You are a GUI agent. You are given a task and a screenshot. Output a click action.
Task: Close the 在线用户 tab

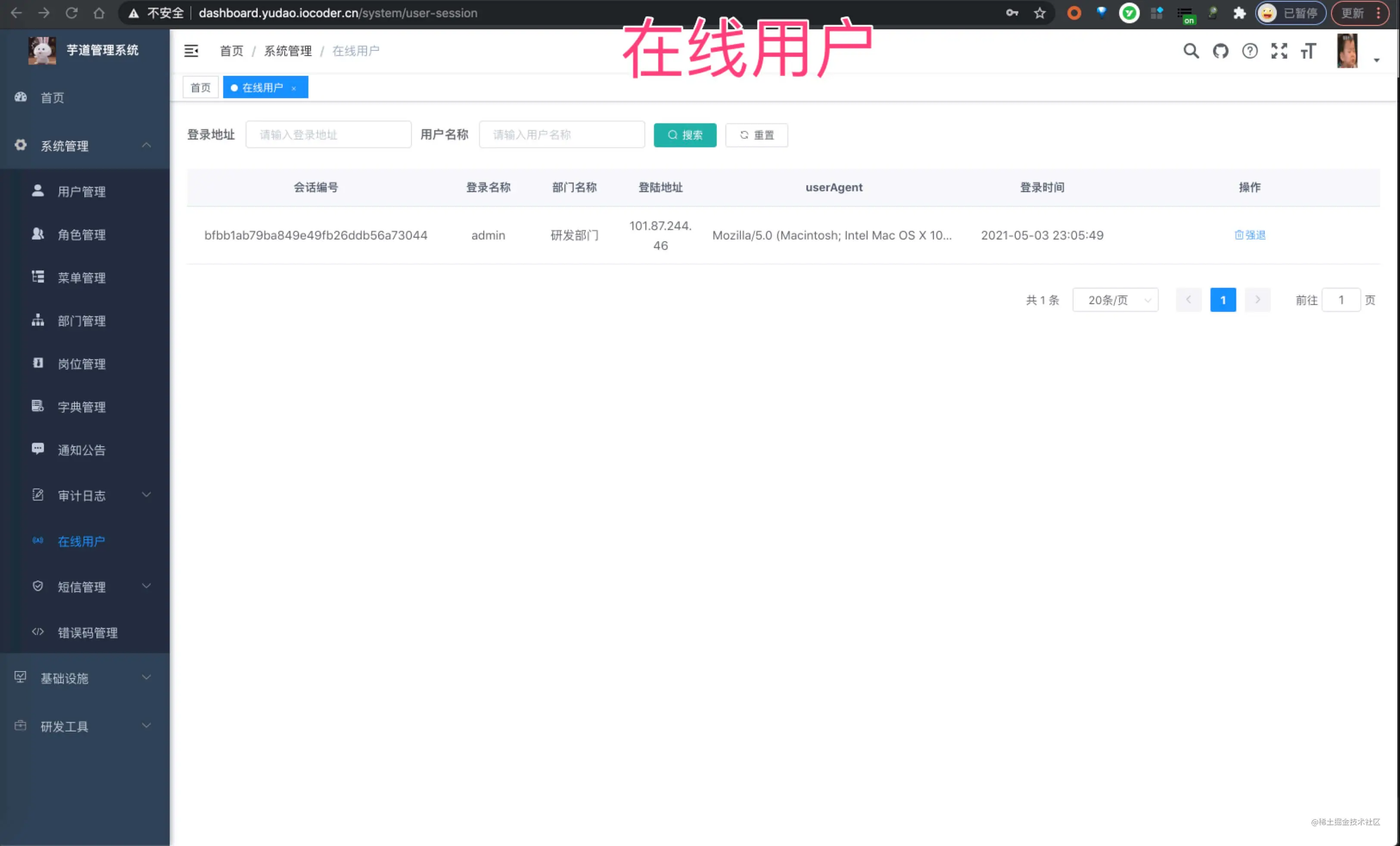[x=294, y=88]
